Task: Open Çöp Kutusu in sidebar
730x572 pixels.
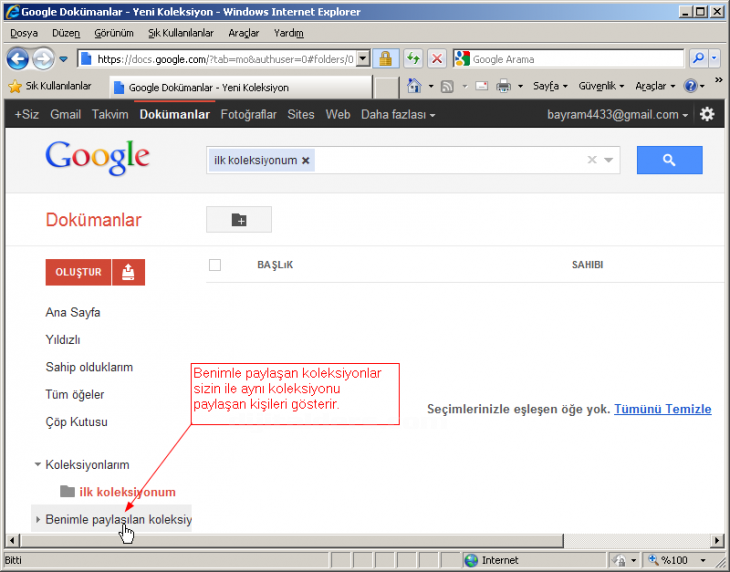Action: tap(76, 422)
